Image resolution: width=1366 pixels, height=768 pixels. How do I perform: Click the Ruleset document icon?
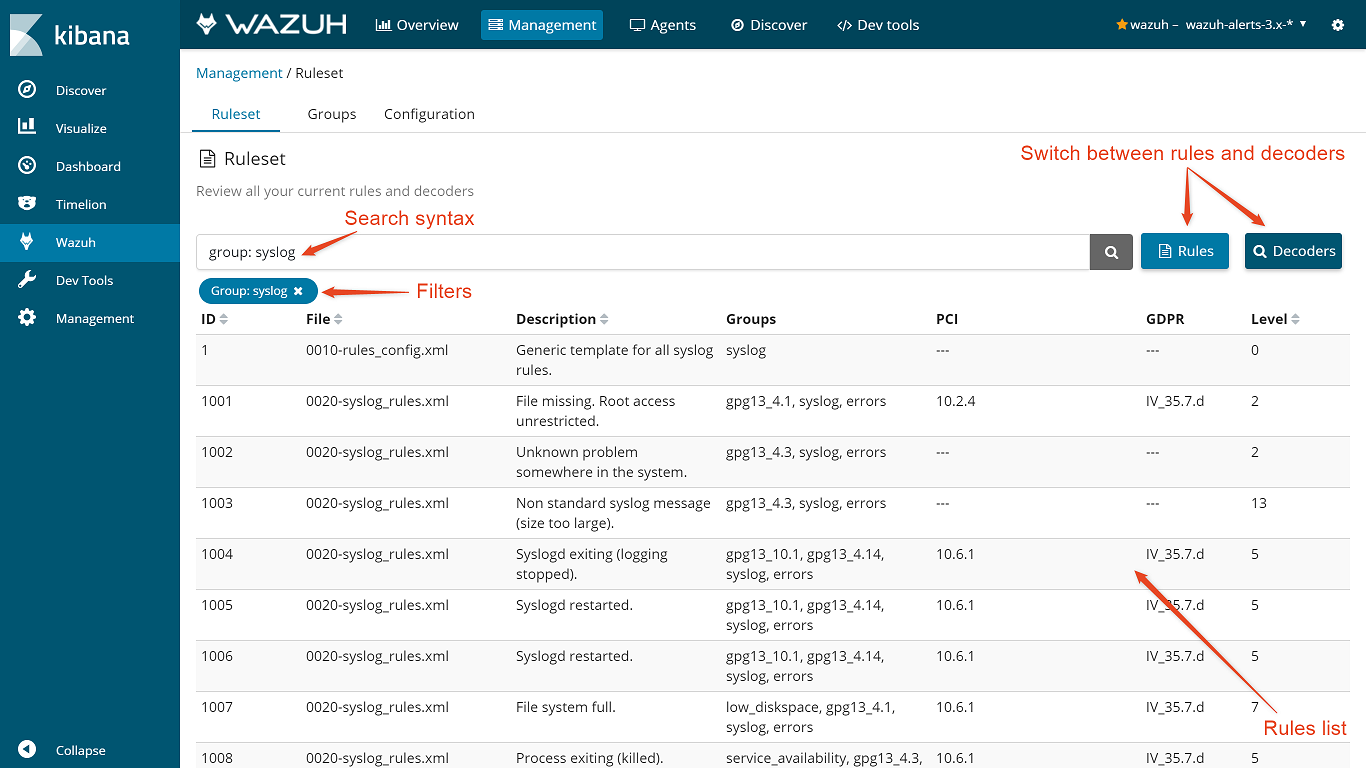(207, 159)
